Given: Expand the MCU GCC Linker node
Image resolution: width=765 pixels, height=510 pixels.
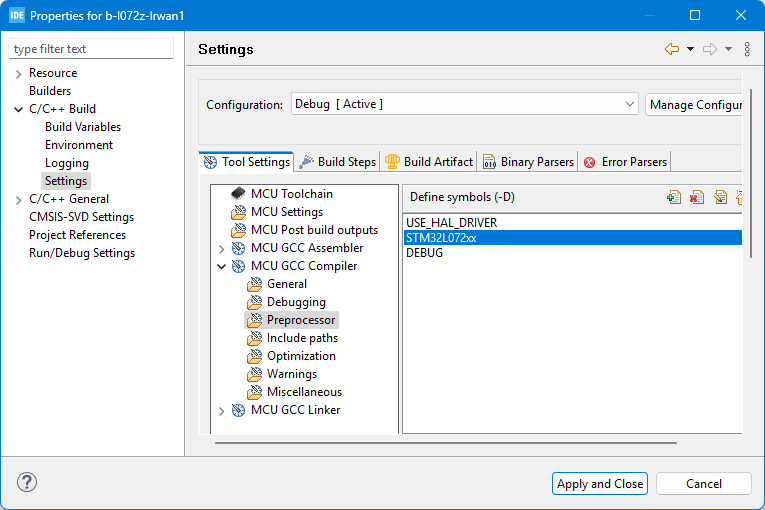Looking at the screenshot, I should click(x=222, y=410).
